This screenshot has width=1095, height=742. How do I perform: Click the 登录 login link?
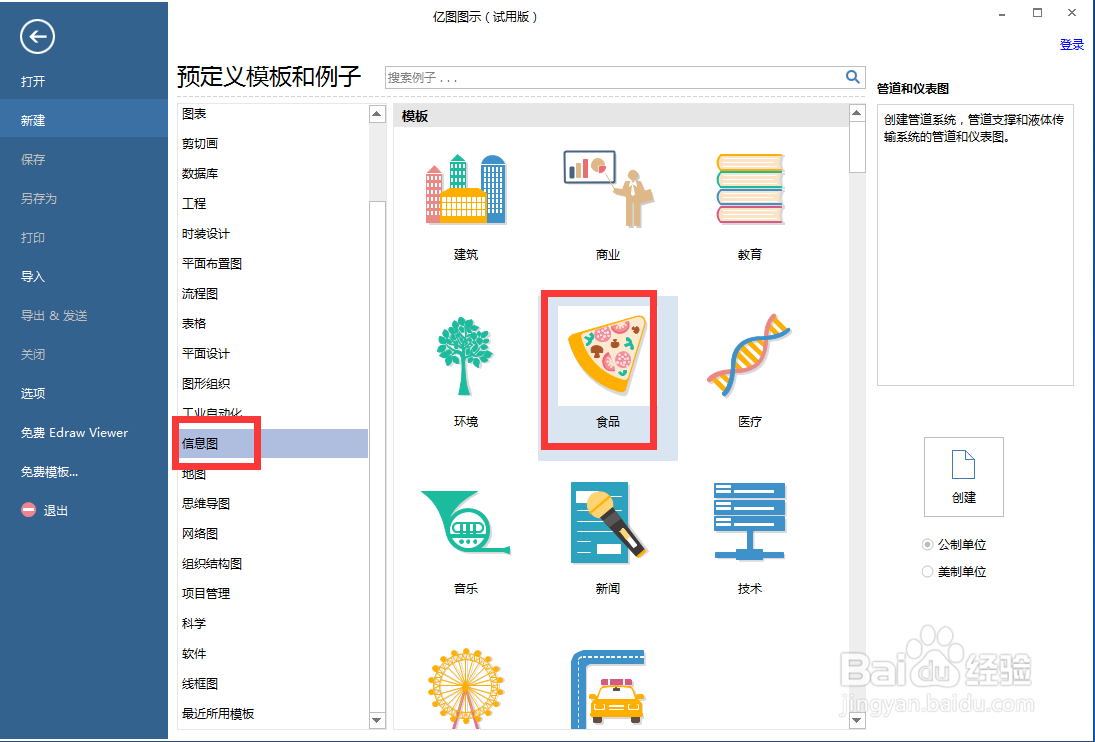1071,45
